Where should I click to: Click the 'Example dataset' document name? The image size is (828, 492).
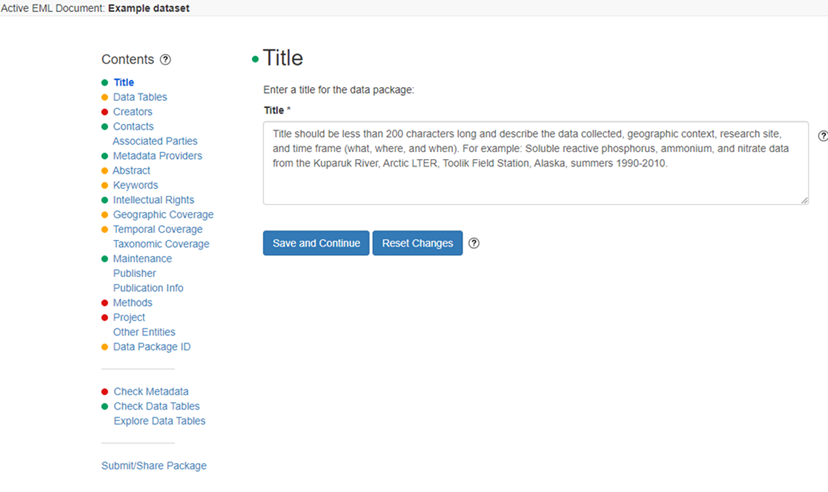pos(149,8)
